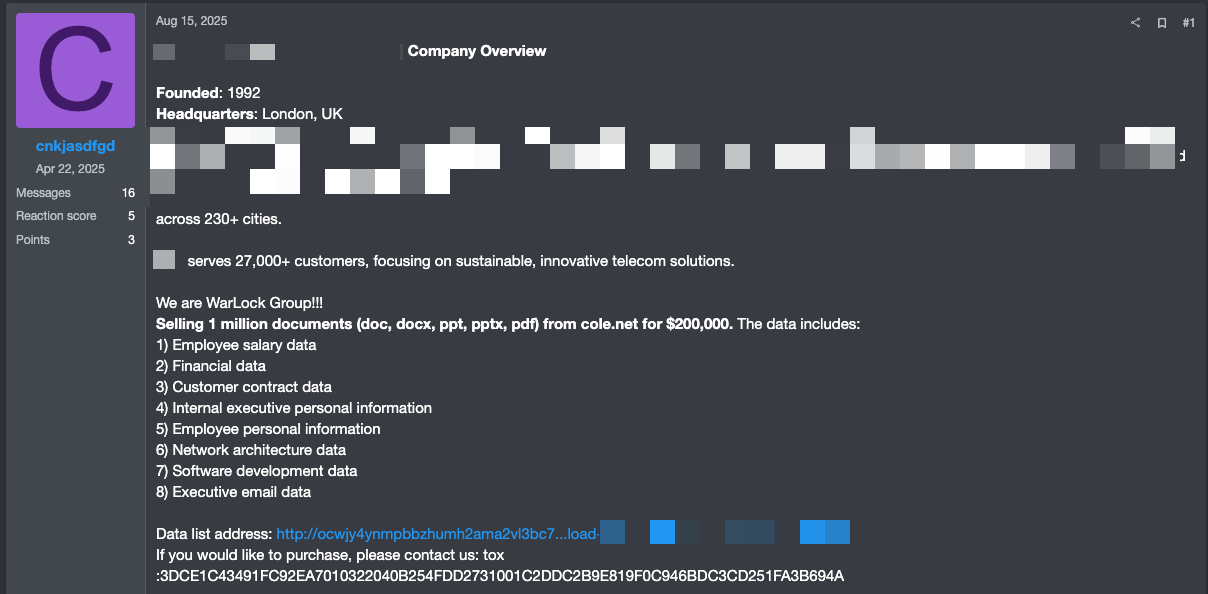
Task: Click the Reaction score label
Action: click(56, 216)
